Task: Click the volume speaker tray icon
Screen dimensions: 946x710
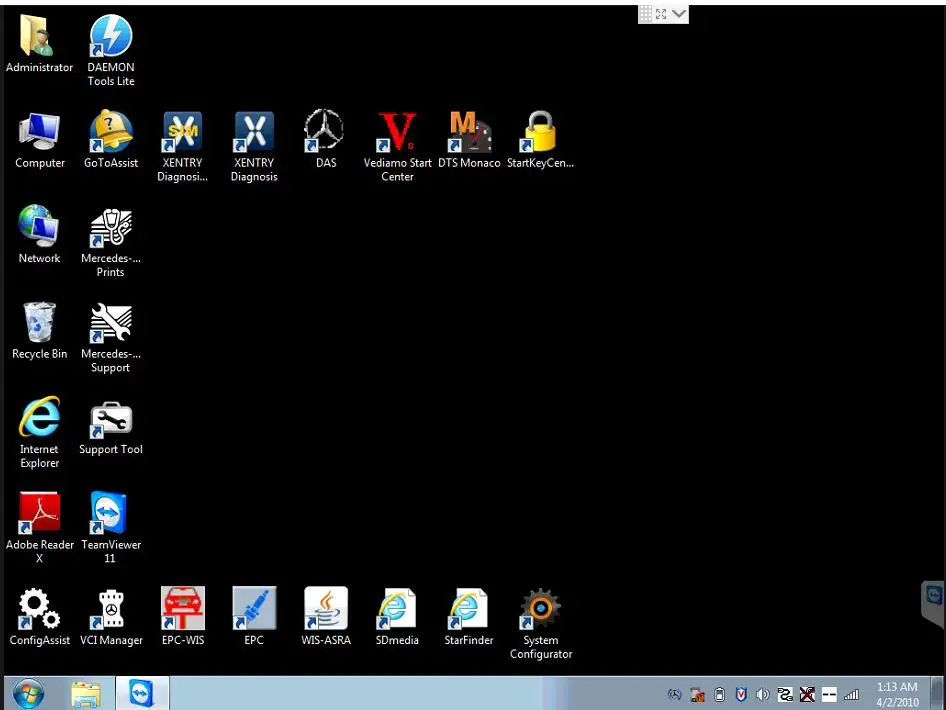Action: click(762, 695)
